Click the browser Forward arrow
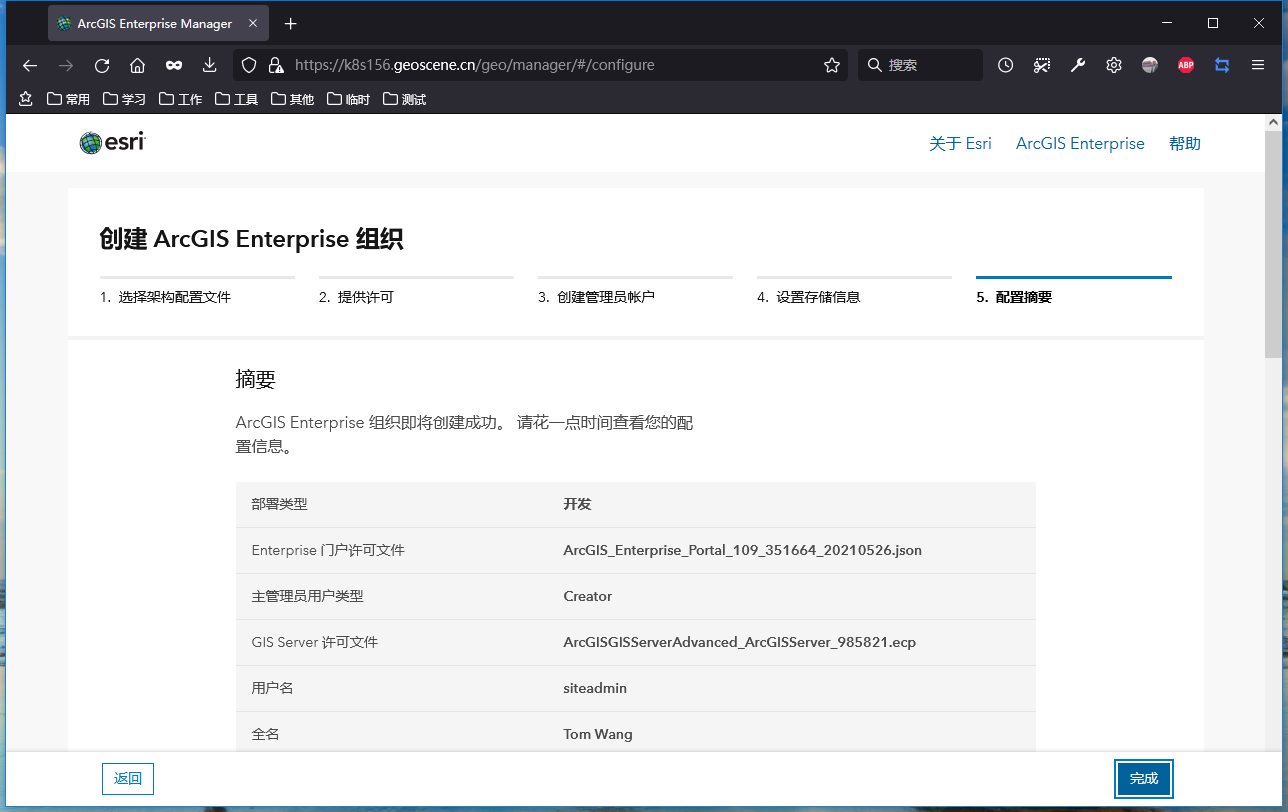This screenshot has height=812, width=1288. (x=66, y=65)
